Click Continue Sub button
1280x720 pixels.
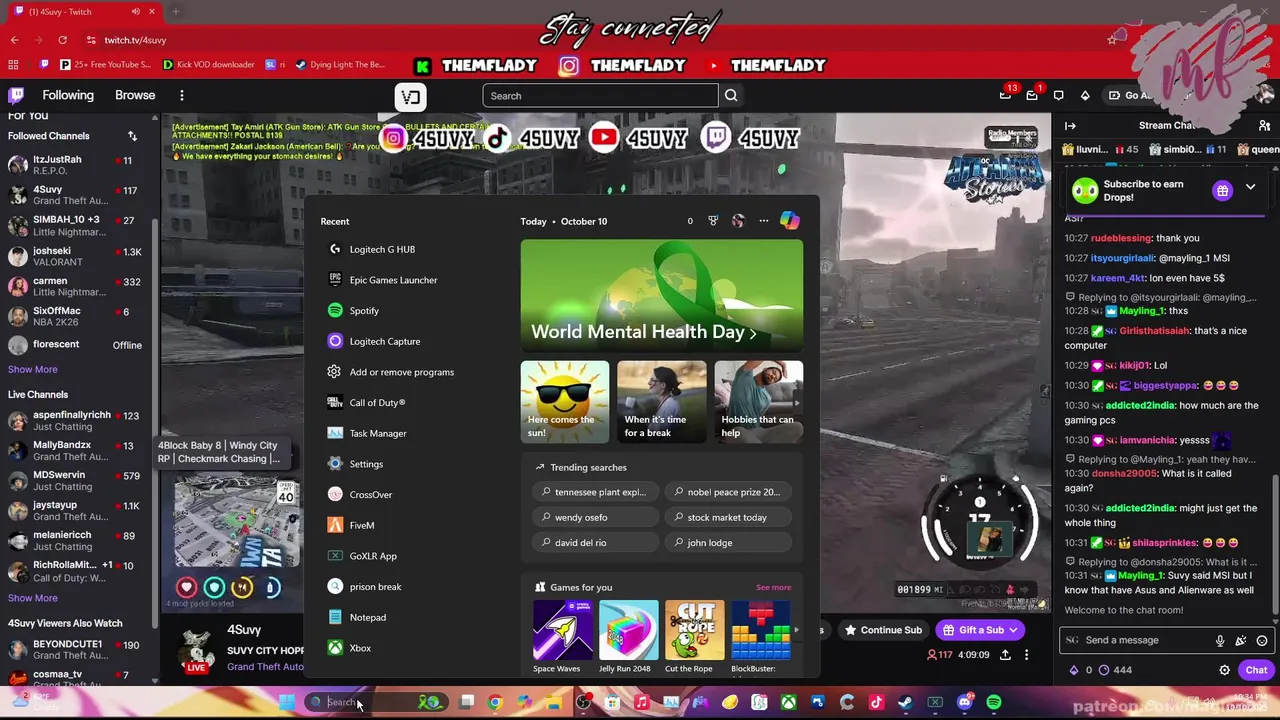pyautogui.click(x=883, y=630)
